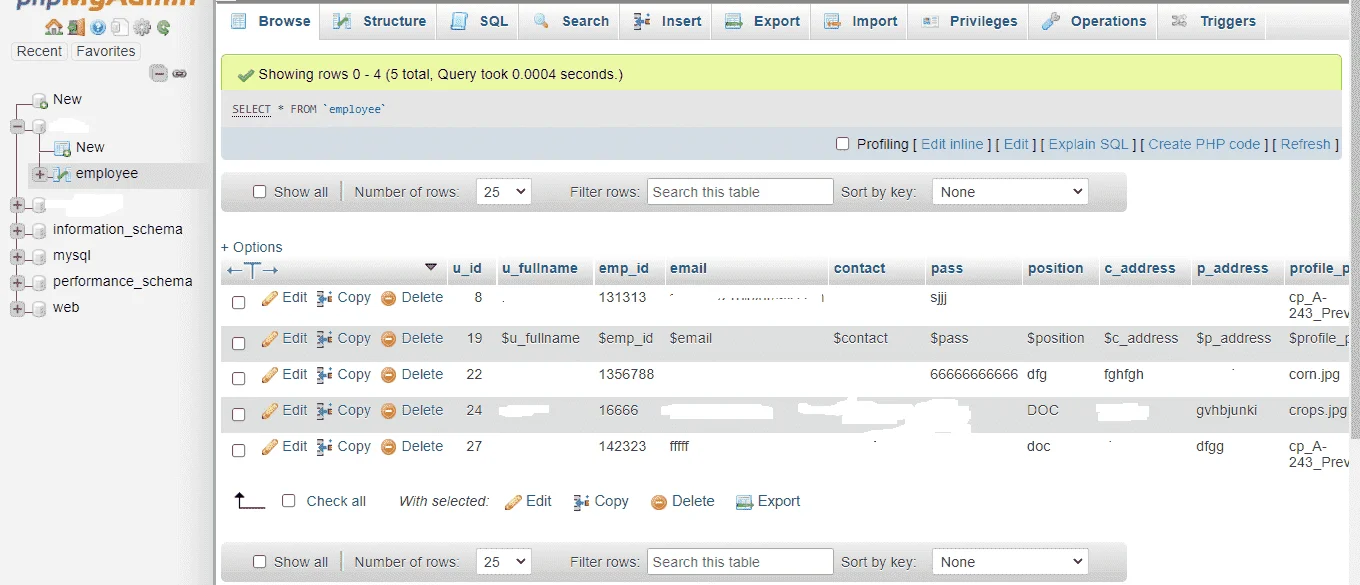Open the Search tab

571,21
